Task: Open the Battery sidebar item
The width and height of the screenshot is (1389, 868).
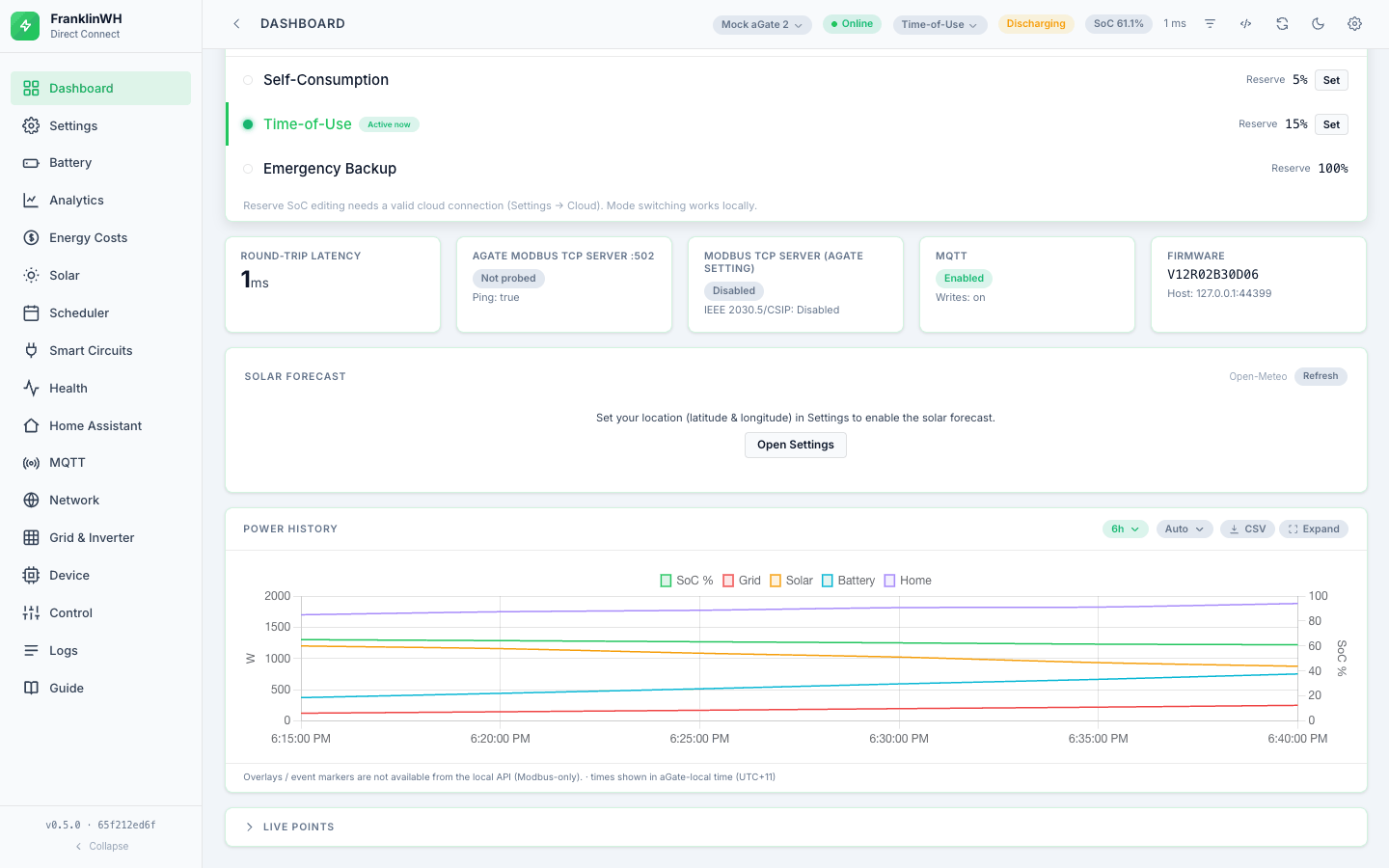Action: tap(100, 163)
